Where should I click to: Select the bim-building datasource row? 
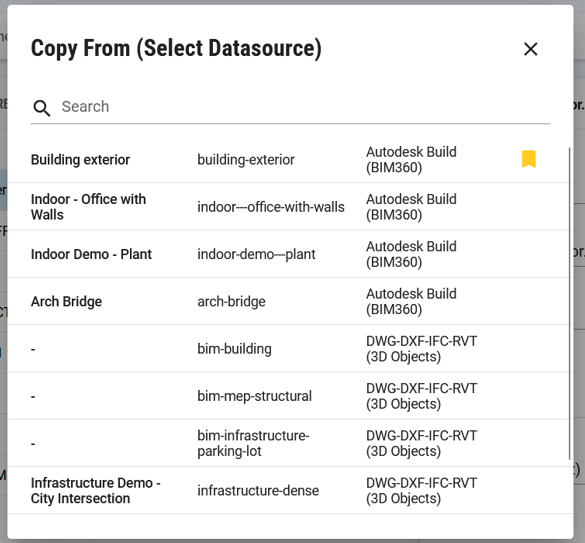tap(290, 349)
